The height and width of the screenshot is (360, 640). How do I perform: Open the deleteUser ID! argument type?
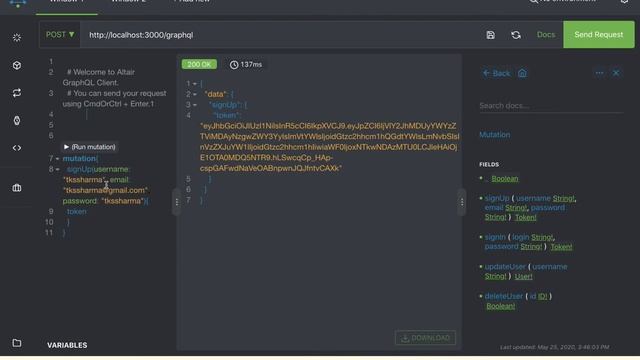(x=542, y=296)
